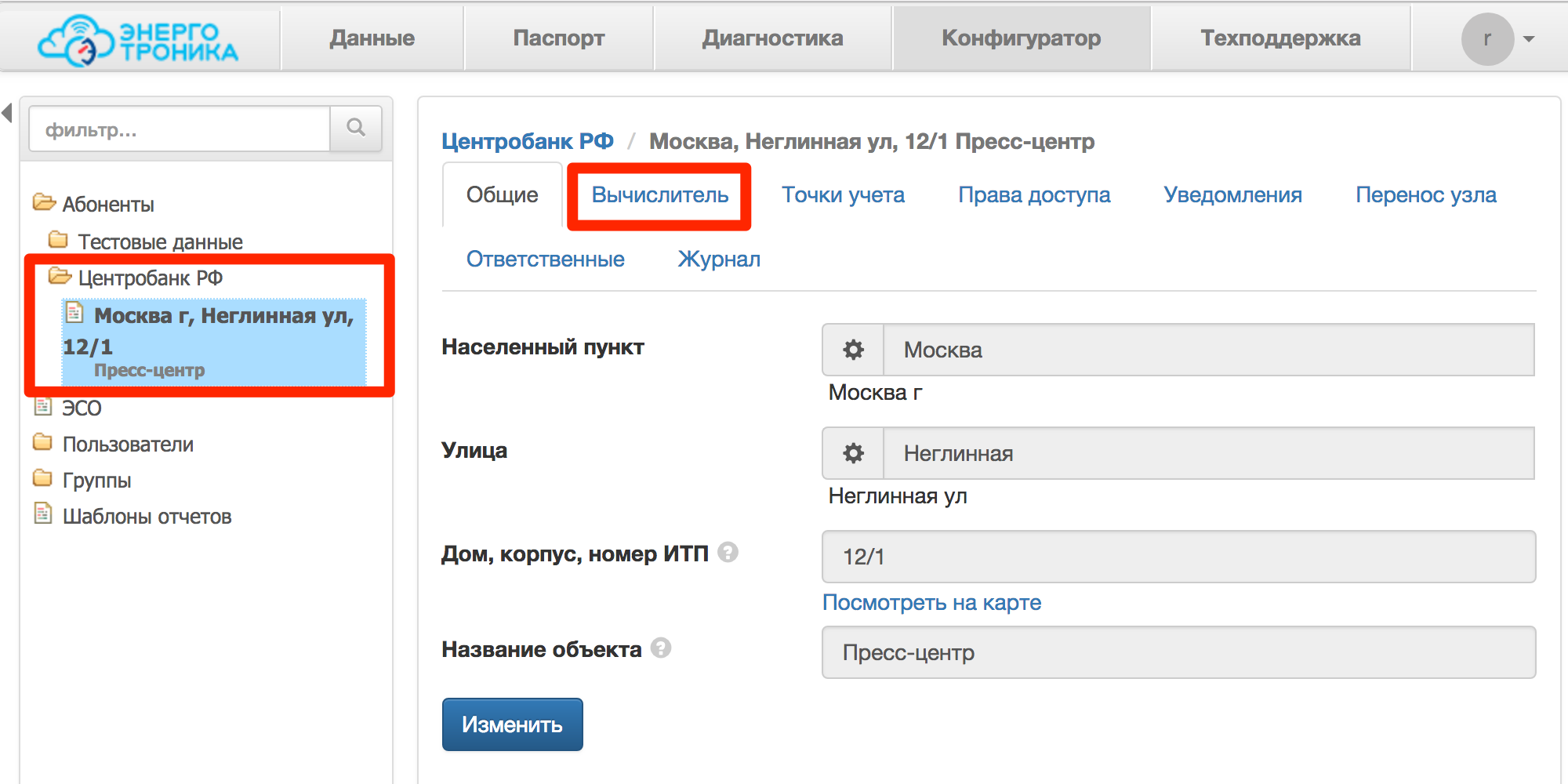Click the Улица label
1568x784 pixels.
click(x=474, y=450)
